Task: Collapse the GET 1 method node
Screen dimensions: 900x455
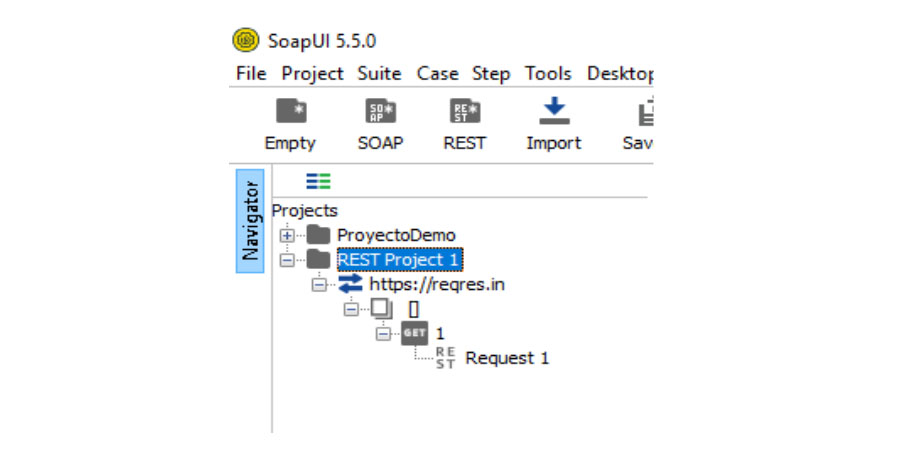Action: pyautogui.click(x=383, y=334)
